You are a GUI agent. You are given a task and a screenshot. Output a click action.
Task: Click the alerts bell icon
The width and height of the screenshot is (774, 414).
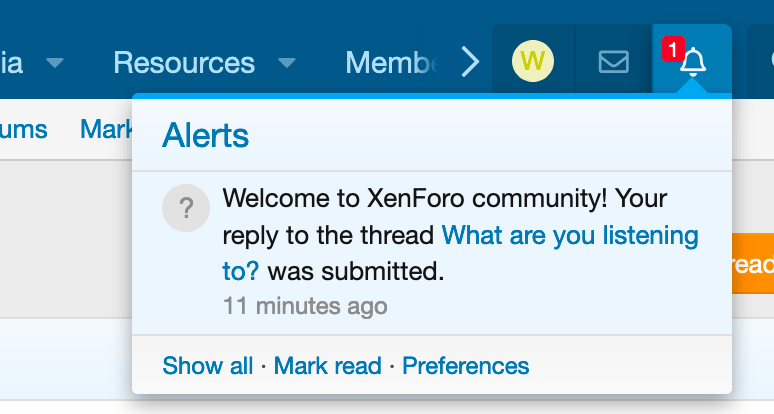click(x=692, y=62)
